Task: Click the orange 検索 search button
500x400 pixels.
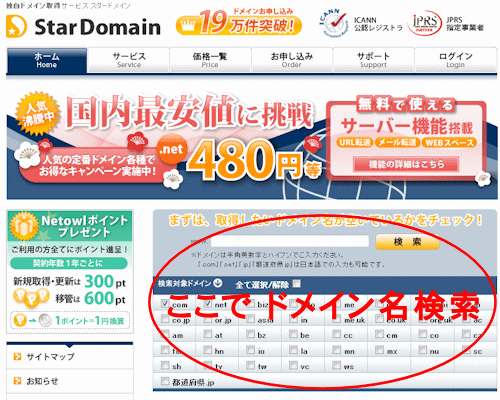Action: point(407,242)
